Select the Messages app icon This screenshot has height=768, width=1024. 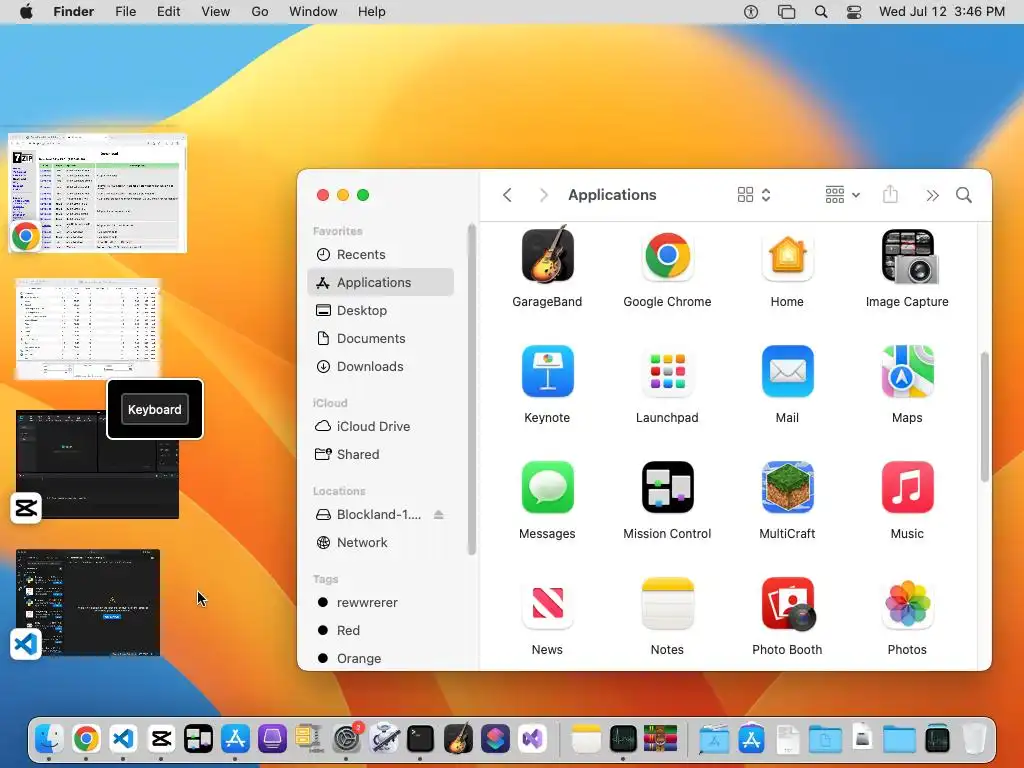[547, 487]
